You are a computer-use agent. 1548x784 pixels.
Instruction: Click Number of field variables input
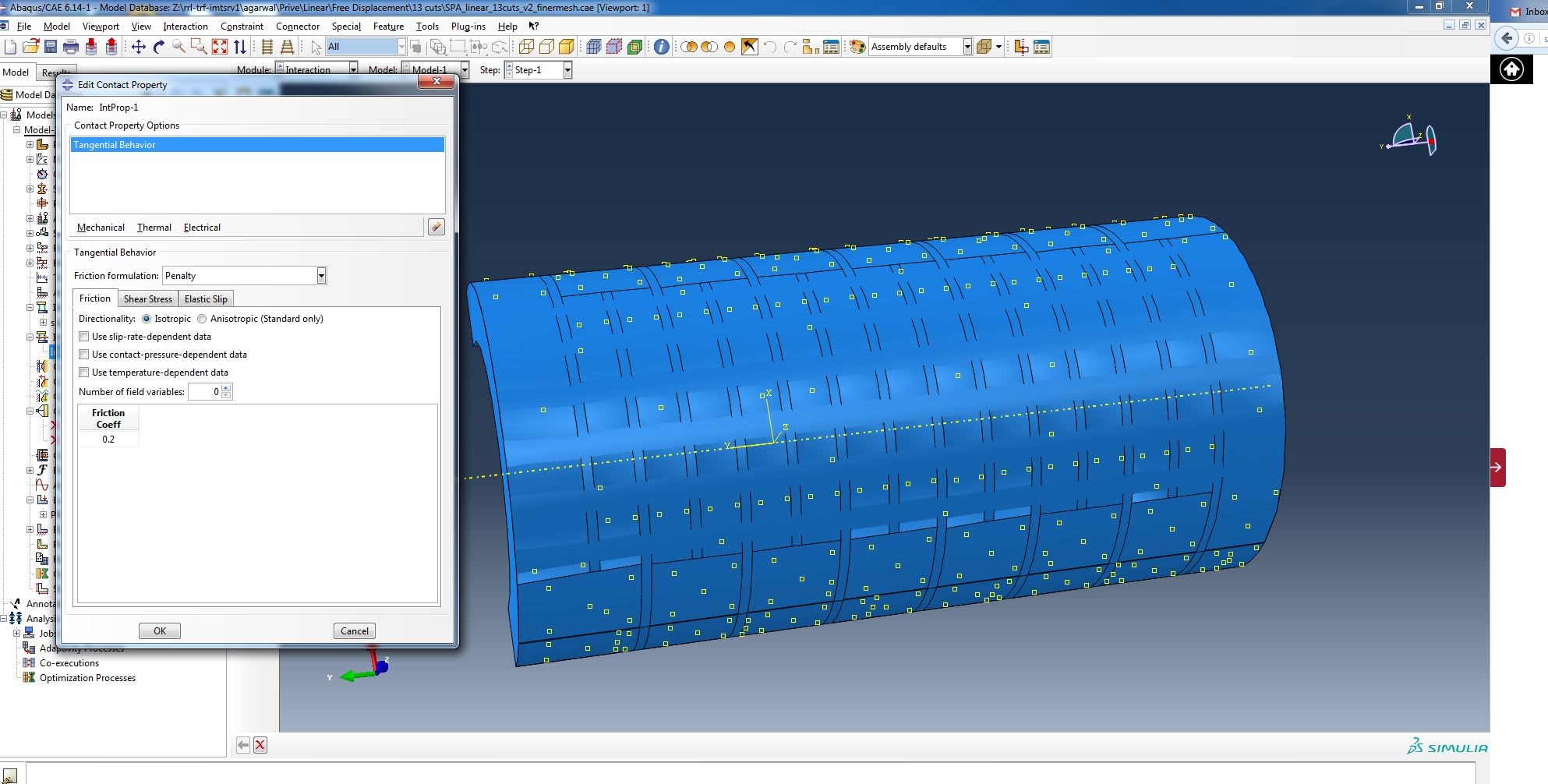pos(205,392)
